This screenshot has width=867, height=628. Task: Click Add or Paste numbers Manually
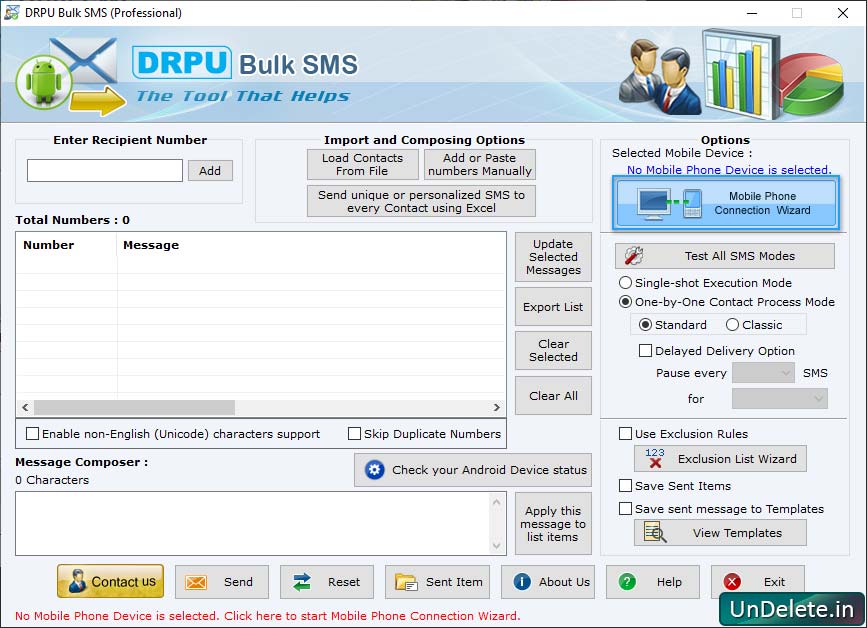(x=479, y=164)
